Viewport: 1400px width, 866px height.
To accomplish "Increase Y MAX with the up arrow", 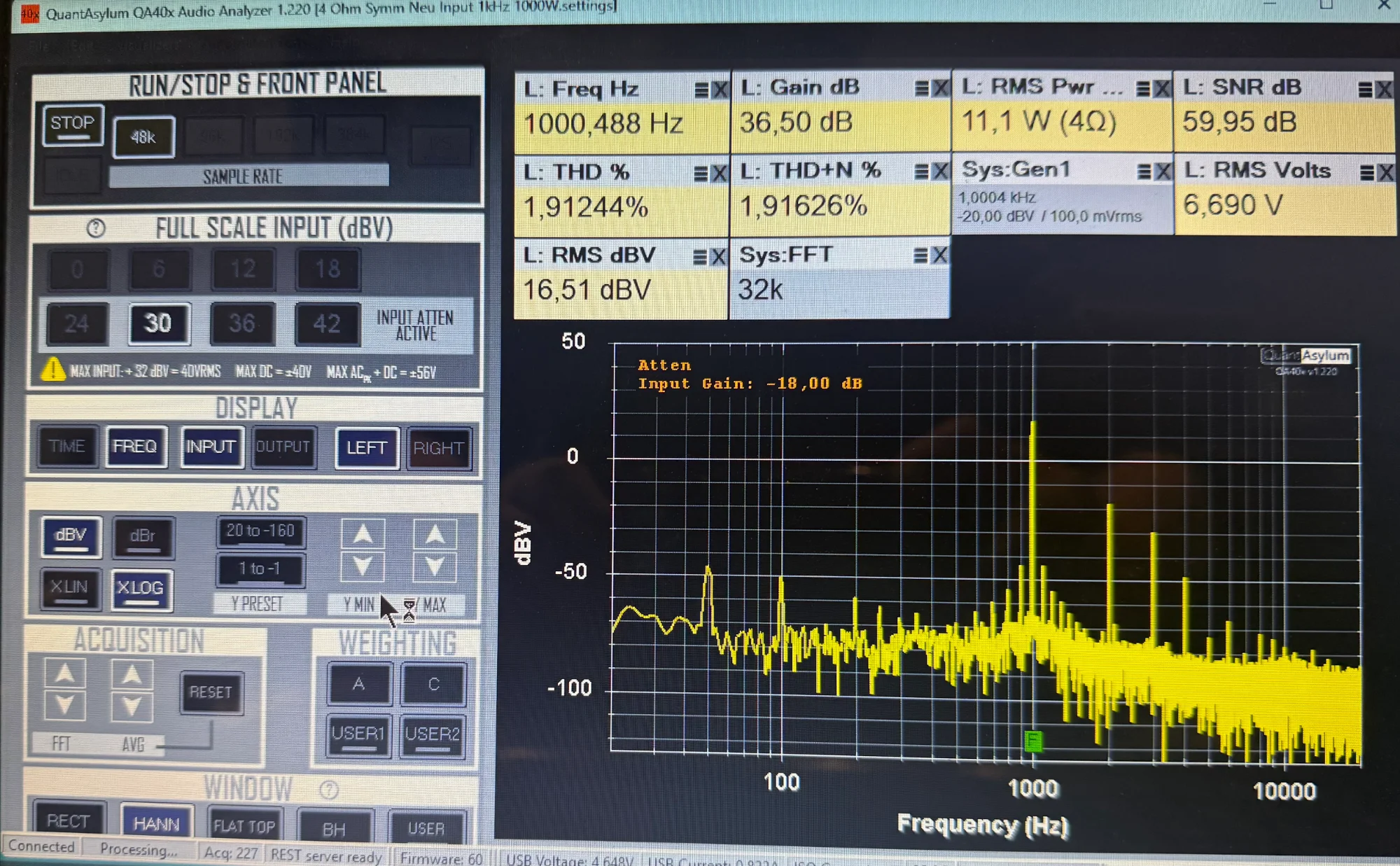I will pos(435,536).
